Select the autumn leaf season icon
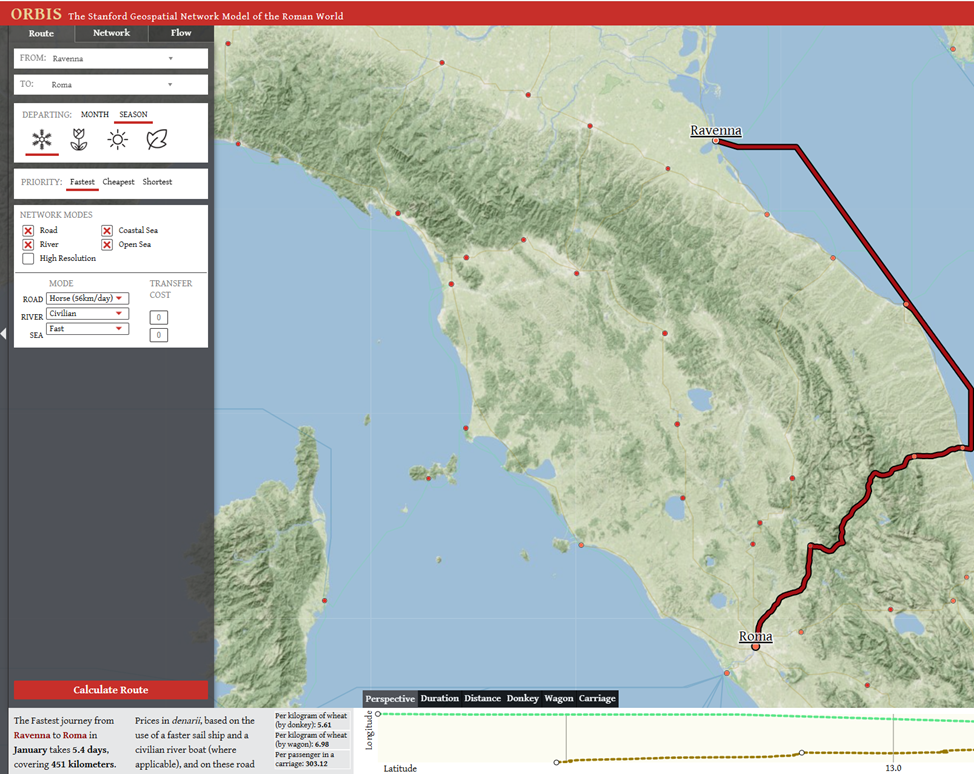Viewport: 974px width, 774px height. (x=157, y=140)
